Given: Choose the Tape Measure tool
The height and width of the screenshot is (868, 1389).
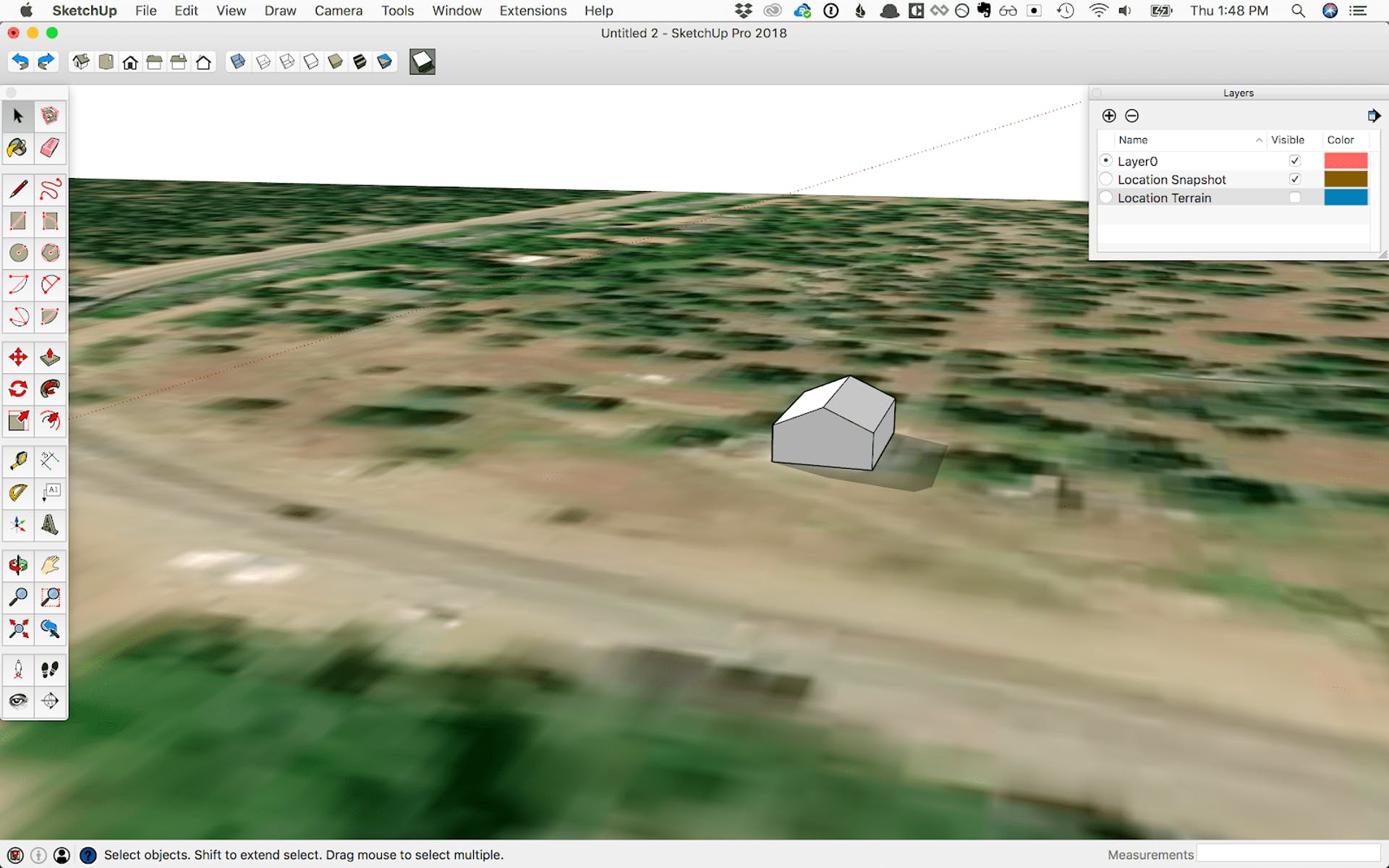Looking at the screenshot, I should pyautogui.click(x=18, y=461).
